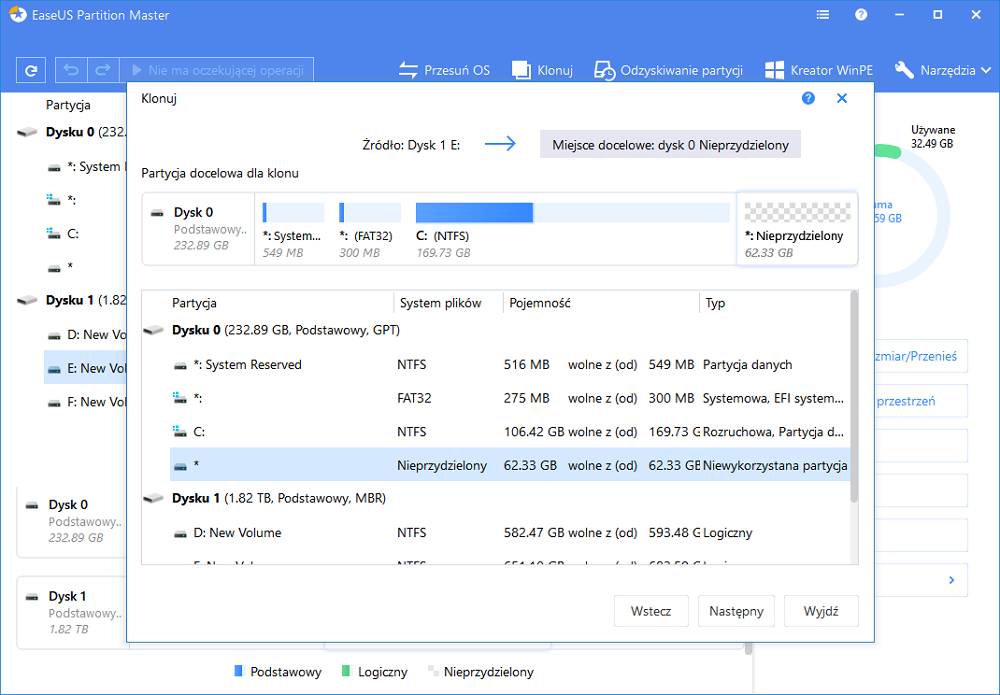
Task: Select the C: (NTFS) 169.73 GB partition block
Action: (x=572, y=229)
